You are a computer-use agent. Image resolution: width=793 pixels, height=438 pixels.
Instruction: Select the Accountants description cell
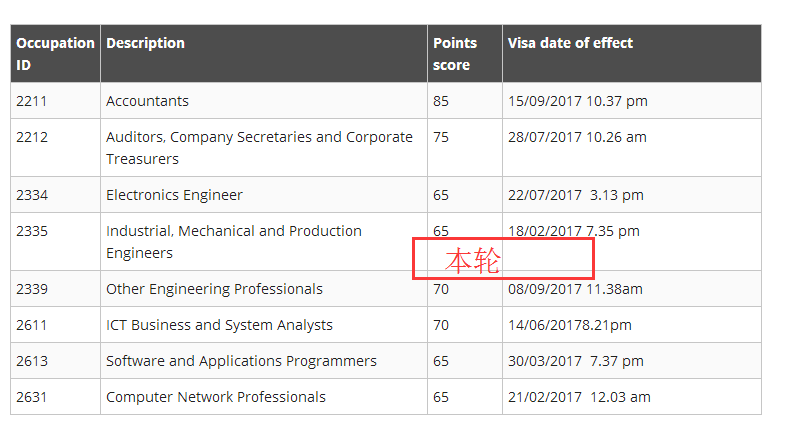pos(148,101)
